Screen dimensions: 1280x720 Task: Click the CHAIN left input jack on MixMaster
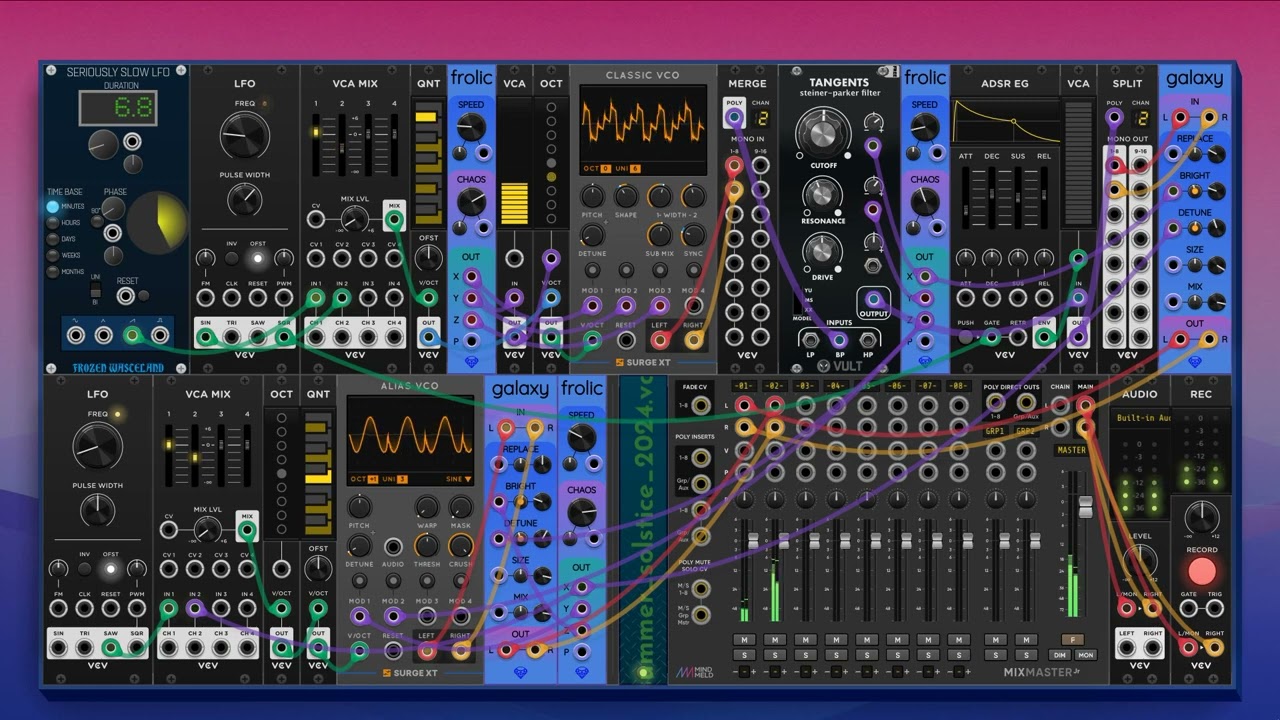click(1060, 404)
